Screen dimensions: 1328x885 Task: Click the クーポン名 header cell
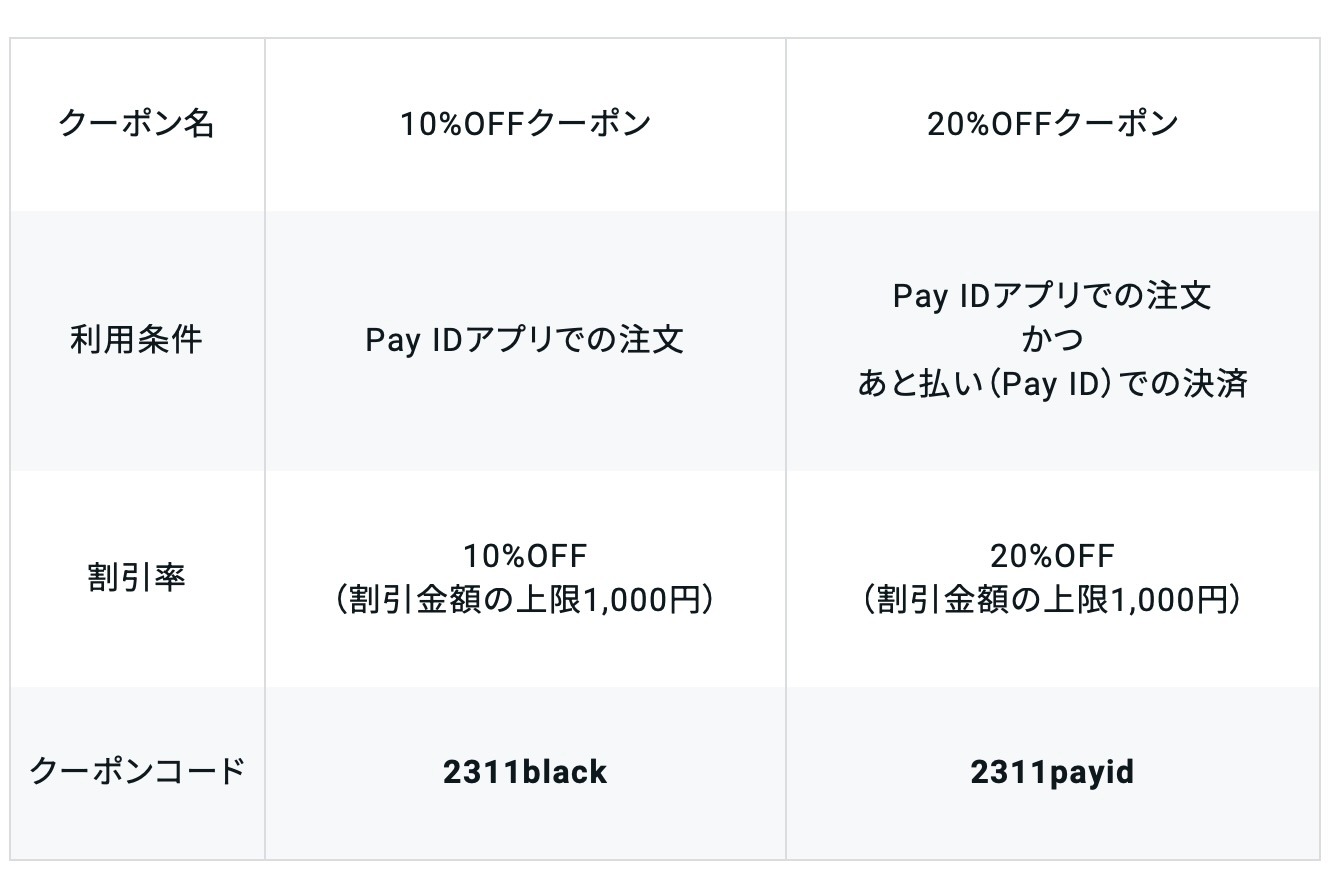point(137,124)
